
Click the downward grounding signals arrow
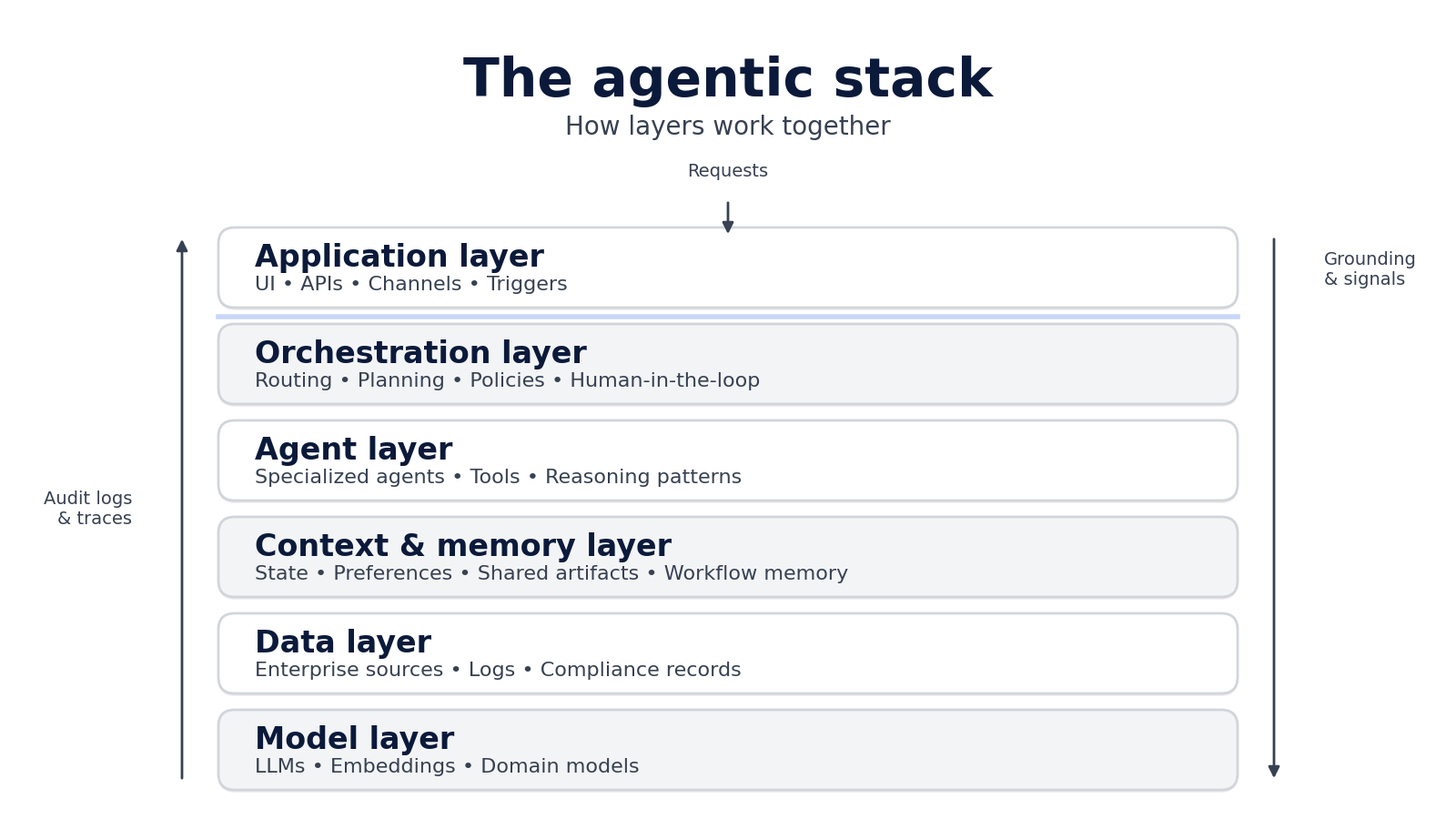pyautogui.click(x=1274, y=510)
